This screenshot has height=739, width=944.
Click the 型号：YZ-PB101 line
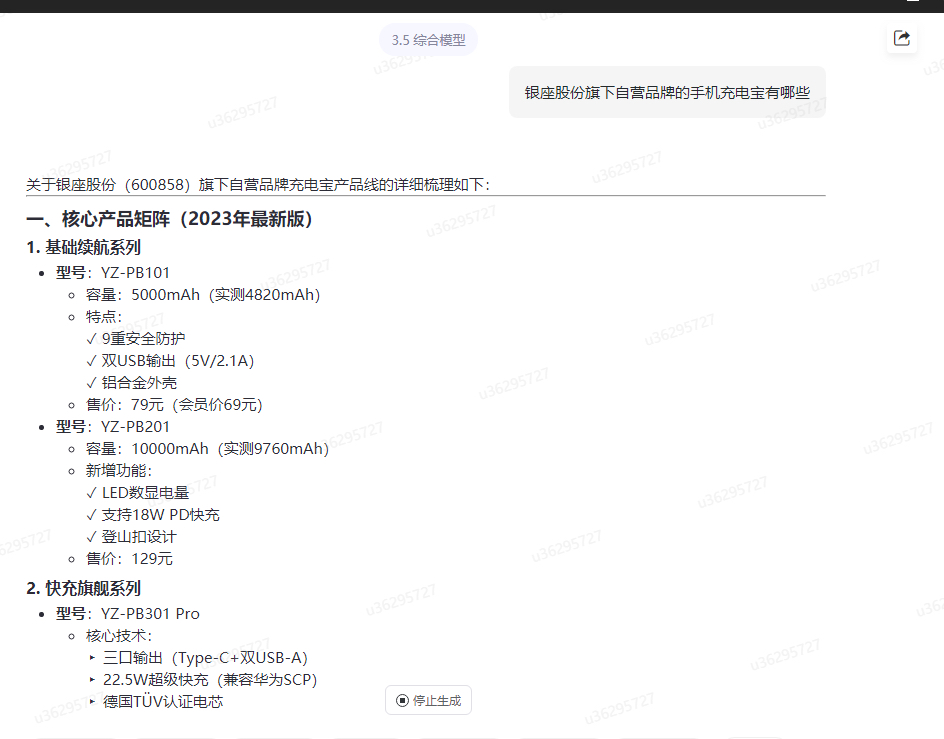click(x=113, y=273)
